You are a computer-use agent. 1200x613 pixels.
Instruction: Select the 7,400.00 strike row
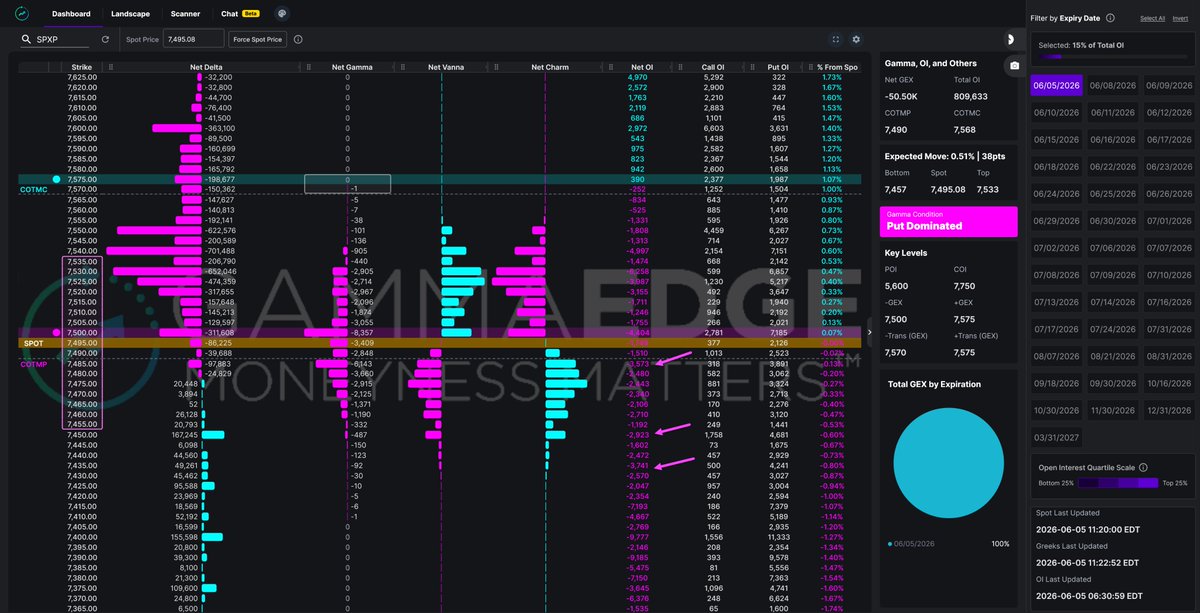tap(440, 536)
